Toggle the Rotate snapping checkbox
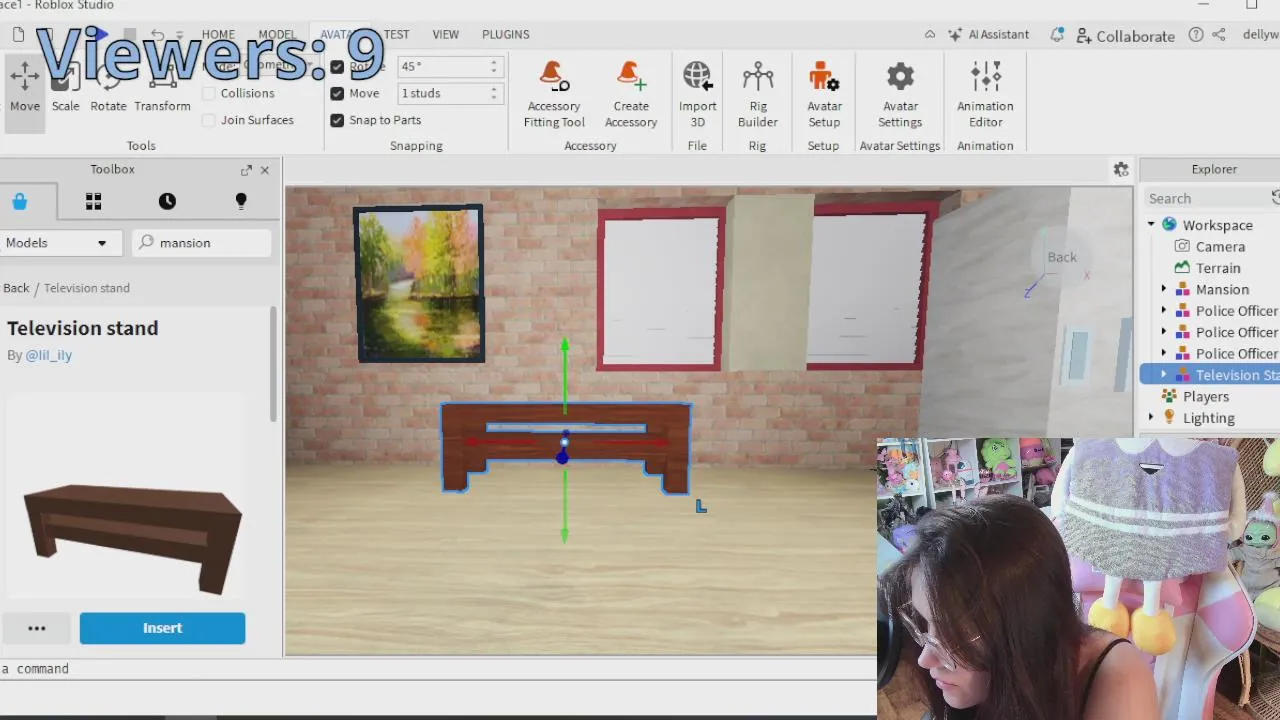The height and width of the screenshot is (720, 1280). (x=337, y=66)
